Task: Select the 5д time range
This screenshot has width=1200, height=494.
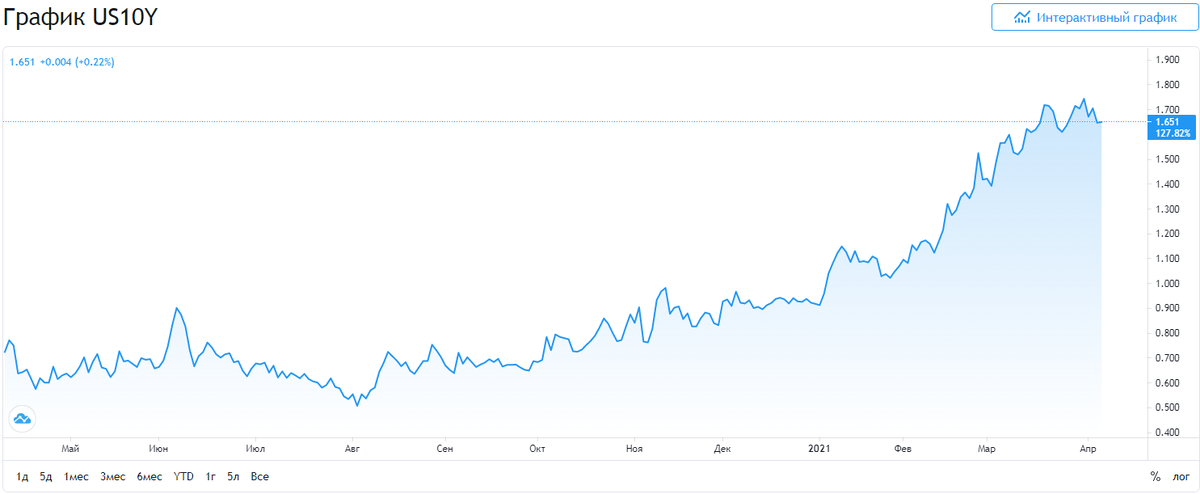Action: [x=46, y=477]
